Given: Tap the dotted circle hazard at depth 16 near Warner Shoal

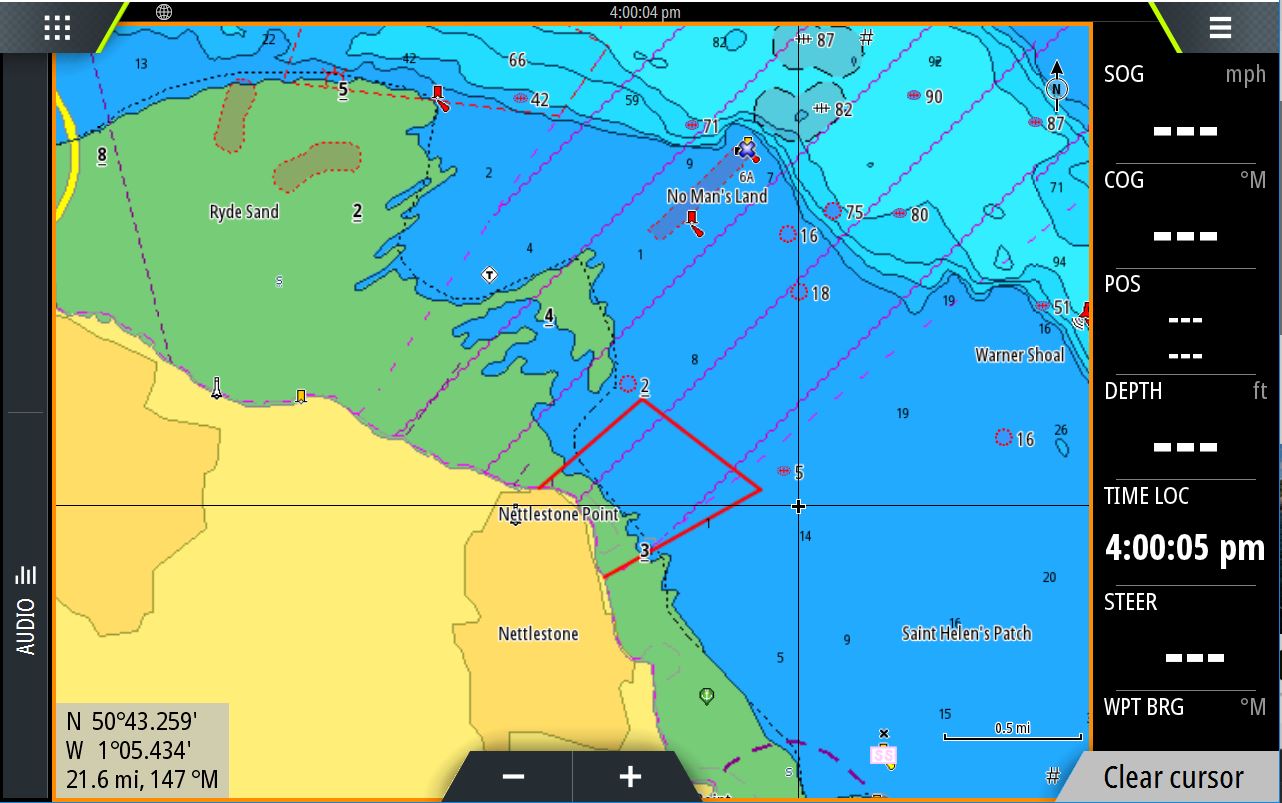Looking at the screenshot, I should pyautogui.click(x=1003, y=437).
